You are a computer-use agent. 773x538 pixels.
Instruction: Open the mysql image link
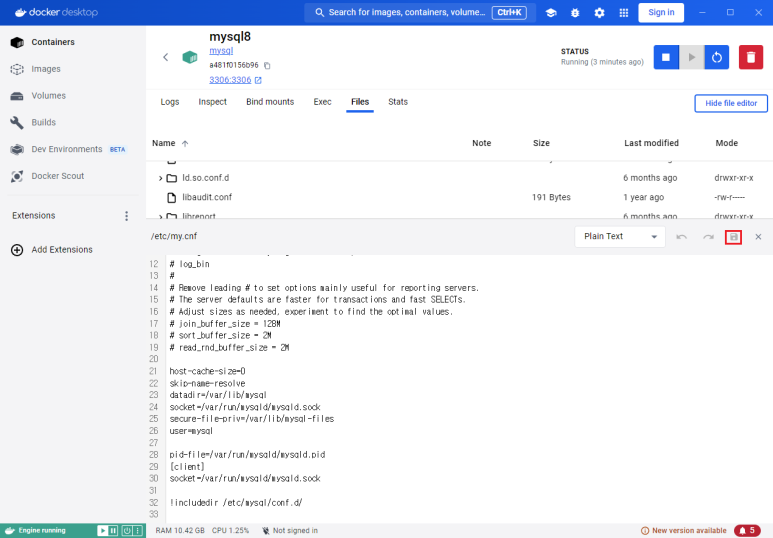coord(221,51)
